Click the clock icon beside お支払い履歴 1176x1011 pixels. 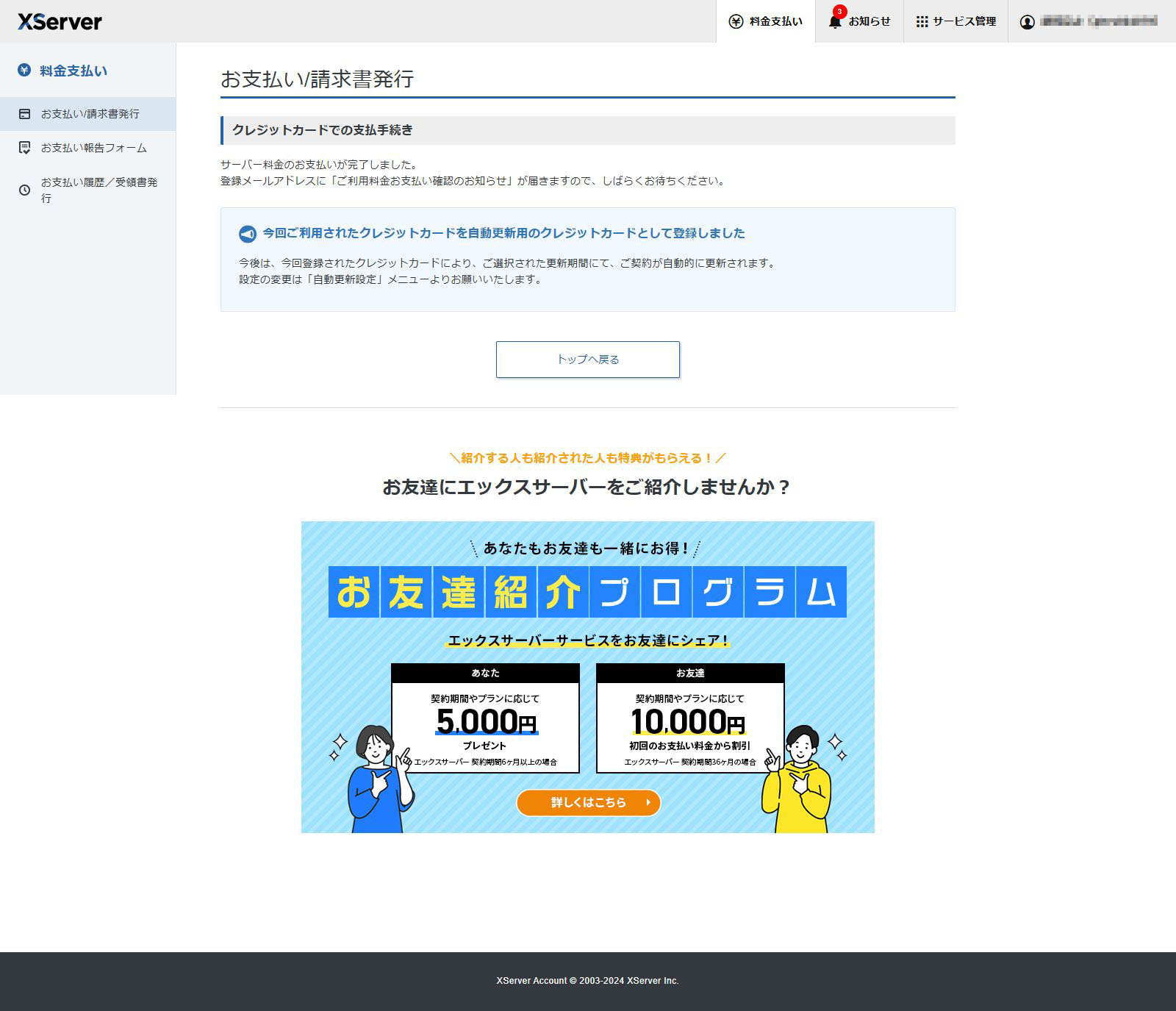coord(25,190)
